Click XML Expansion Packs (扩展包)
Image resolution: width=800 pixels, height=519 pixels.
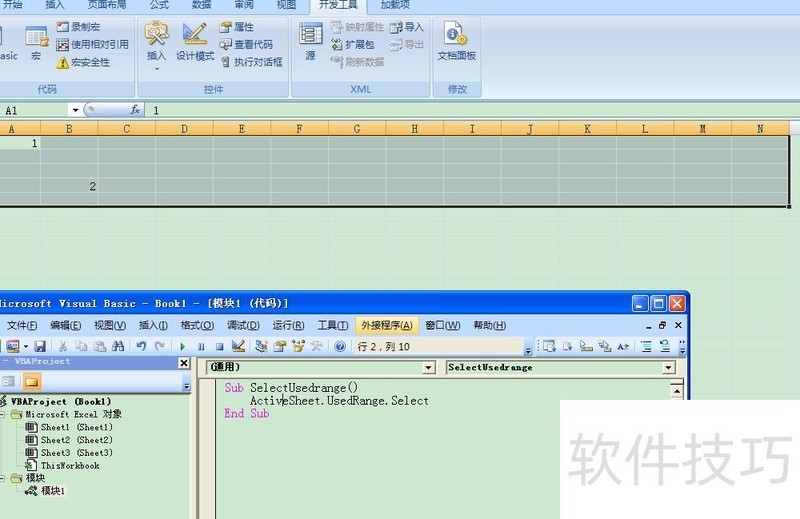(353, 44)
